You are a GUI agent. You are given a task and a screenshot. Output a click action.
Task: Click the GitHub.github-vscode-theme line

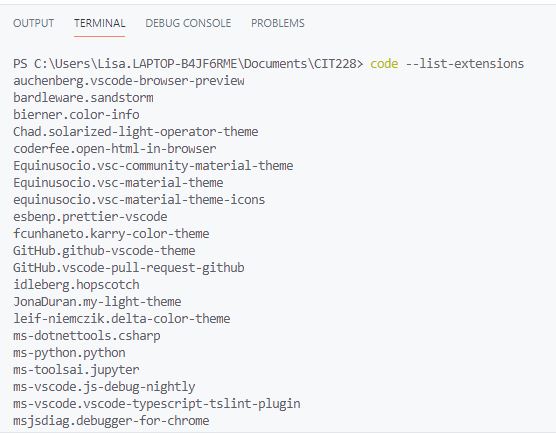click(x=104, y=251)
